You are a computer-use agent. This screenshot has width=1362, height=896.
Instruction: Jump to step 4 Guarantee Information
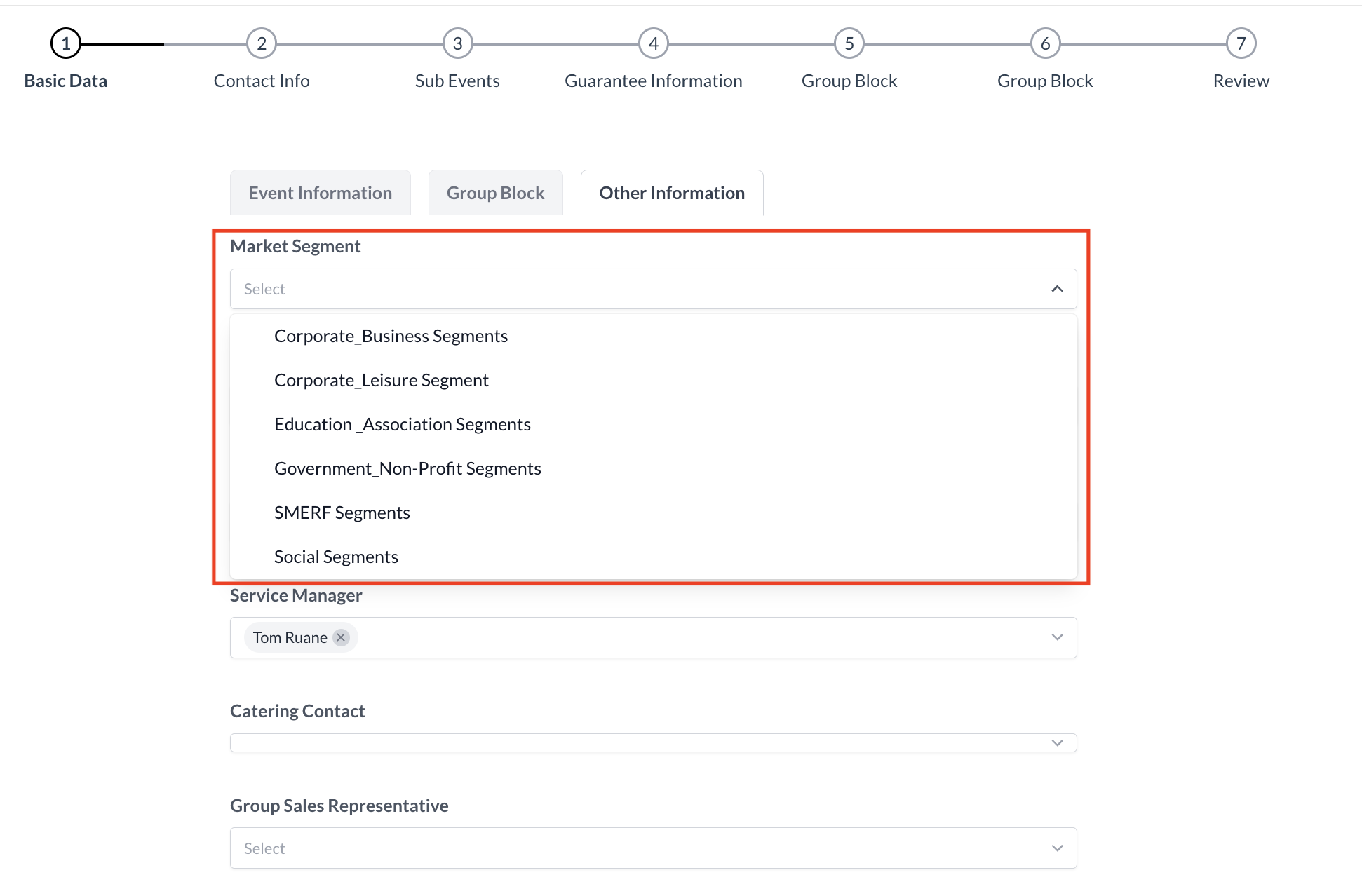point(653,43)
